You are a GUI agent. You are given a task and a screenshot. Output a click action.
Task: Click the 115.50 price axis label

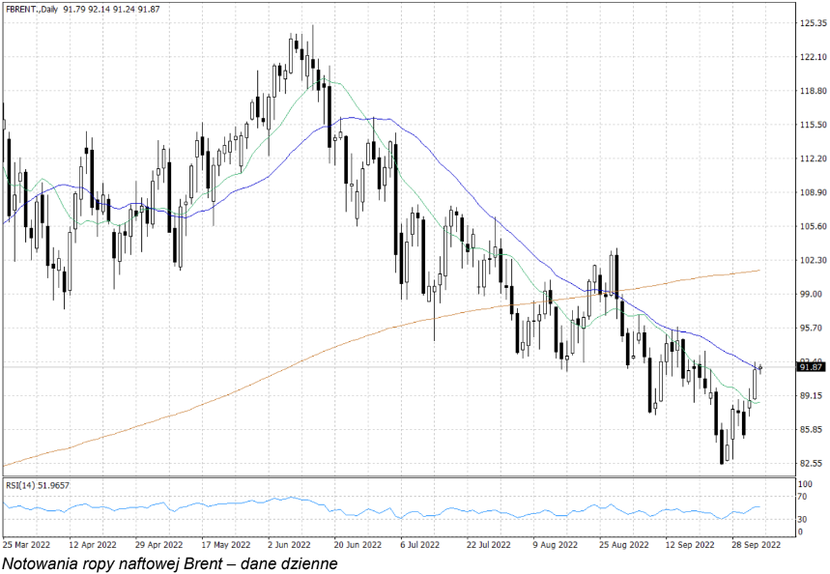[811, 125]
